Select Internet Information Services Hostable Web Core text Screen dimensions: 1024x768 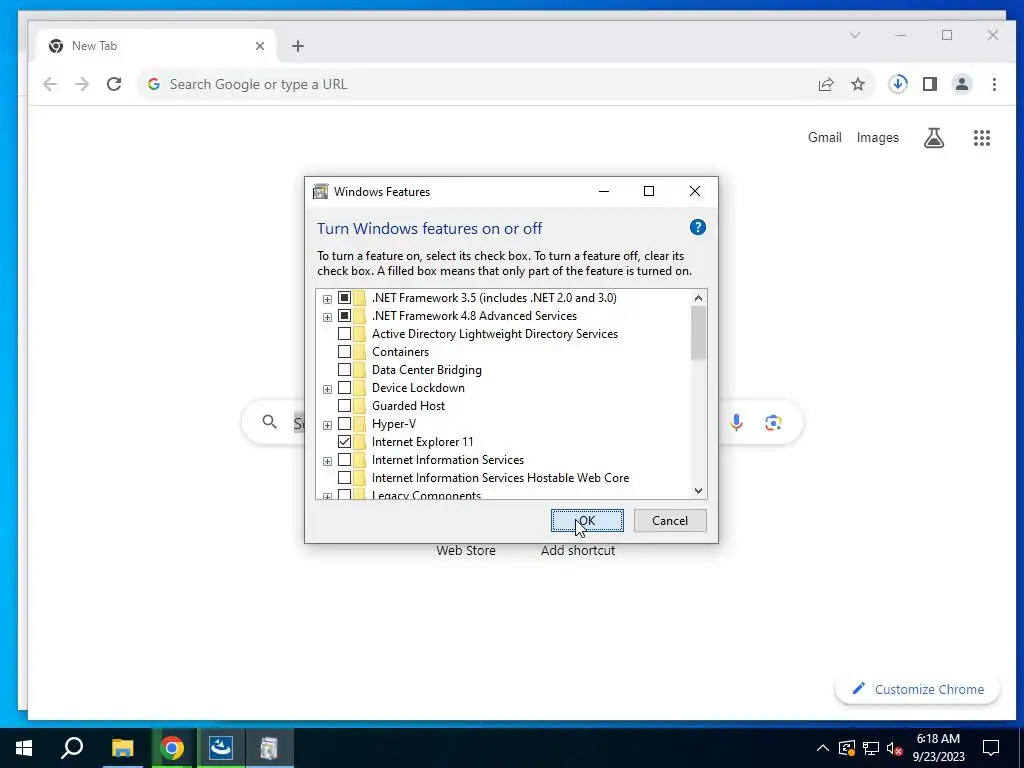coord(500,478)
